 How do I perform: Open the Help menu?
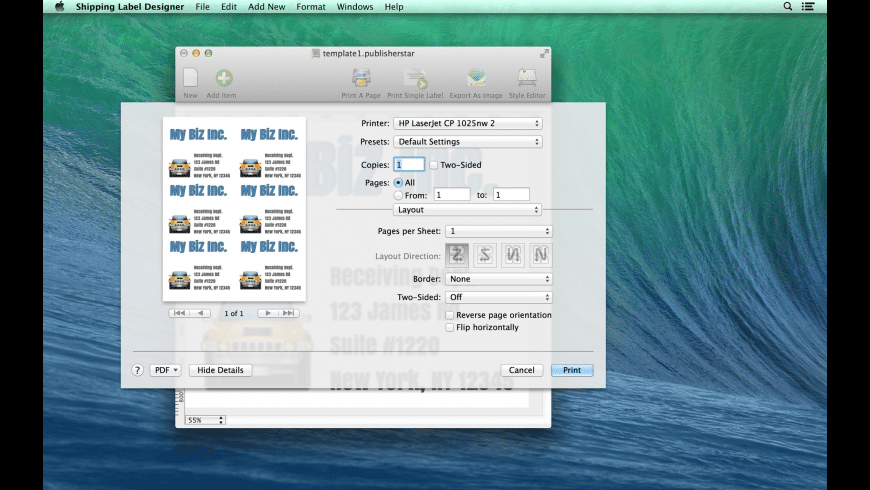(x=394, y=7)
